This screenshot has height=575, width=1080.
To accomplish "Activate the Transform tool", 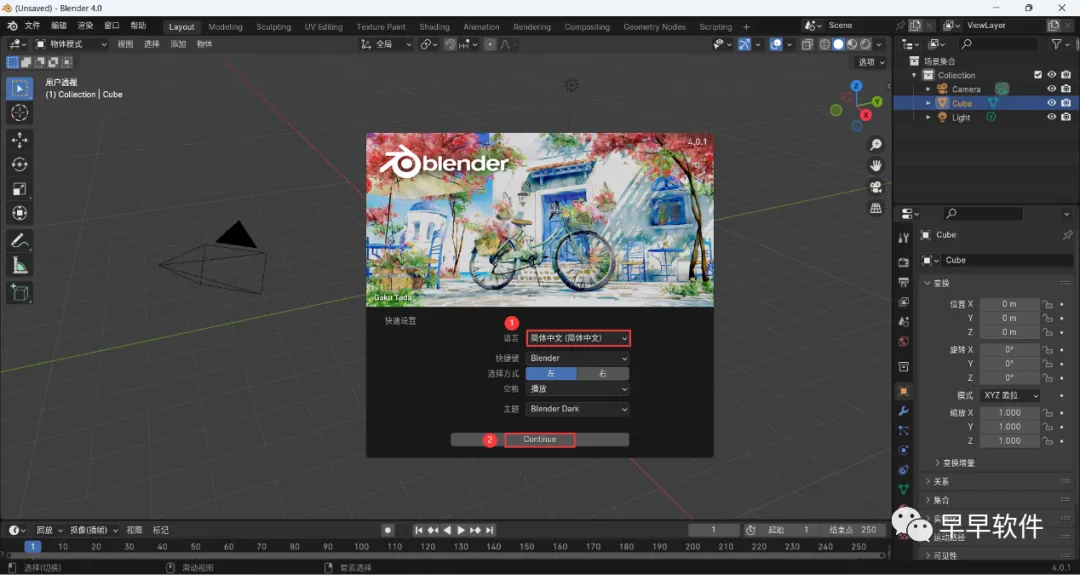I will [x=19, y=213].
